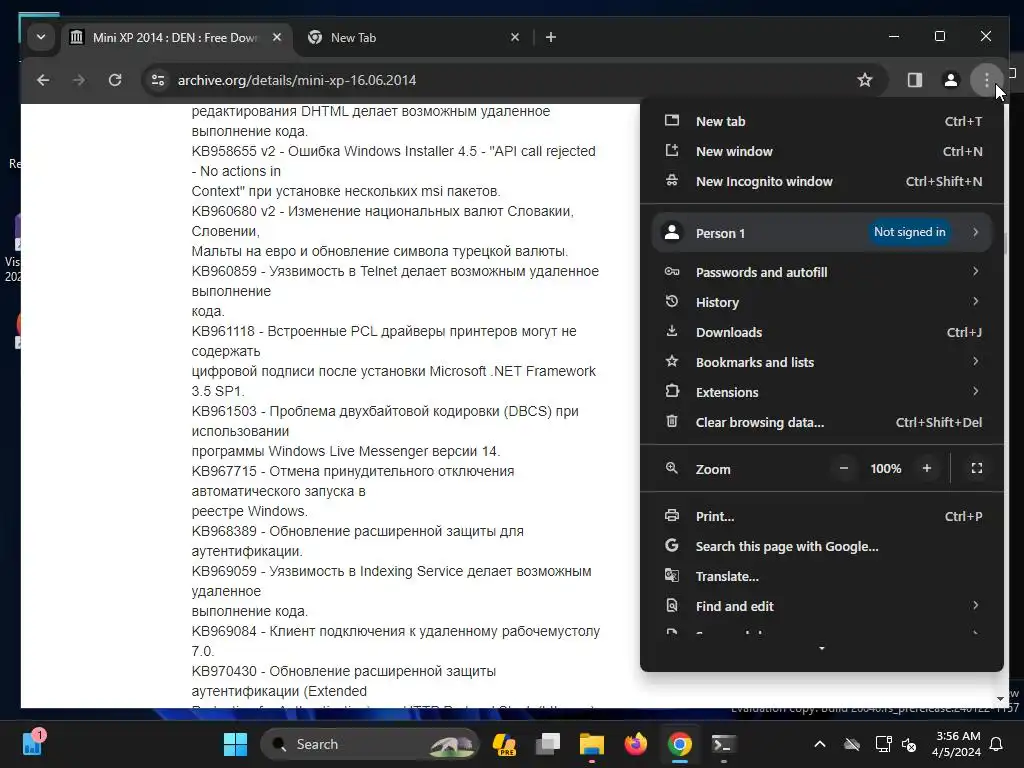Toggle the side panel icon
The width and height of the screenshot is (1024, 768).
[x=914, y=80]
